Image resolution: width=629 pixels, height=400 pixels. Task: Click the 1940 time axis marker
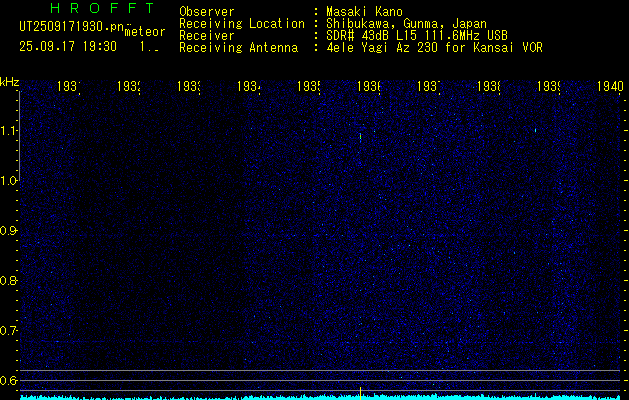point(610,87)
